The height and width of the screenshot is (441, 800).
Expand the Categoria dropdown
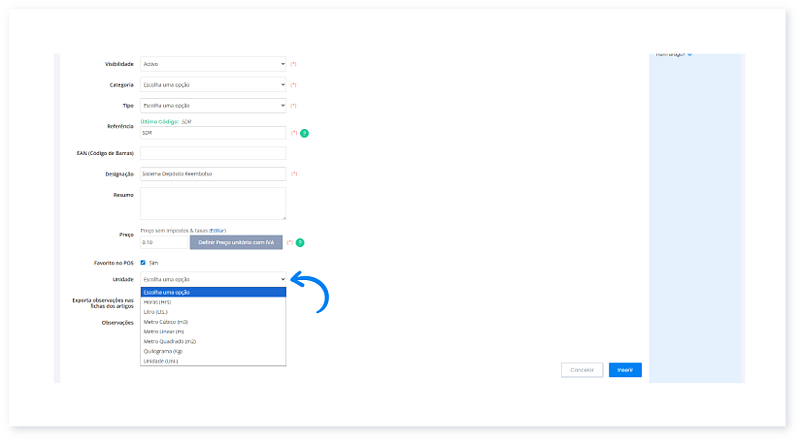213,84
